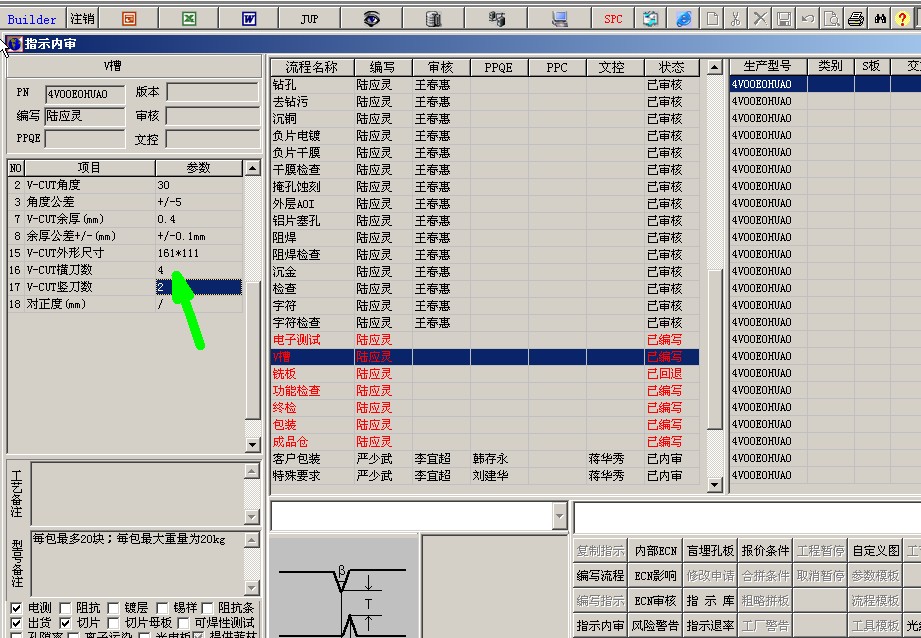
Task: Click the 注销 logout toolbar button
Action: pos(82,19)
